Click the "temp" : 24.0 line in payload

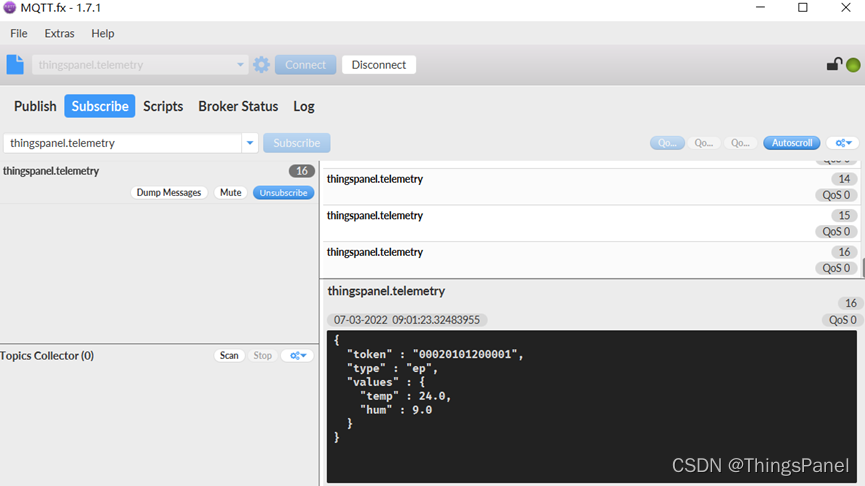[x=405, y=396]
